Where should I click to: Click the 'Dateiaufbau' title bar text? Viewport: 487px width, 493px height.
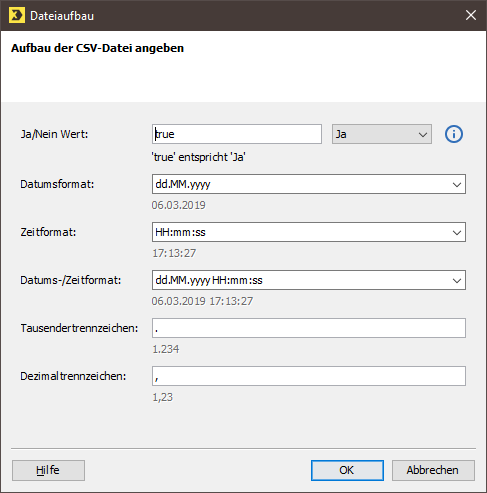(62, 16)
